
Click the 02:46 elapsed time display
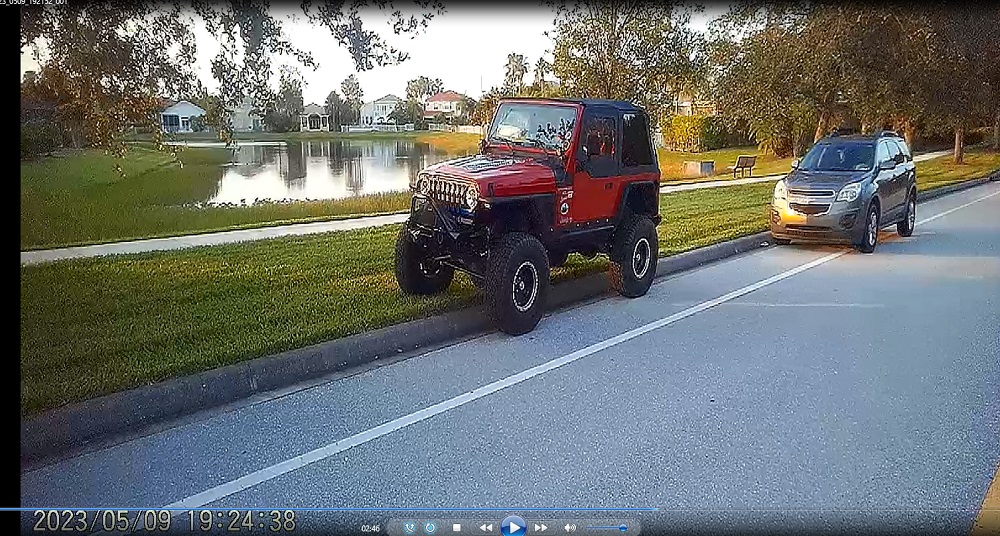click(370, 527)
